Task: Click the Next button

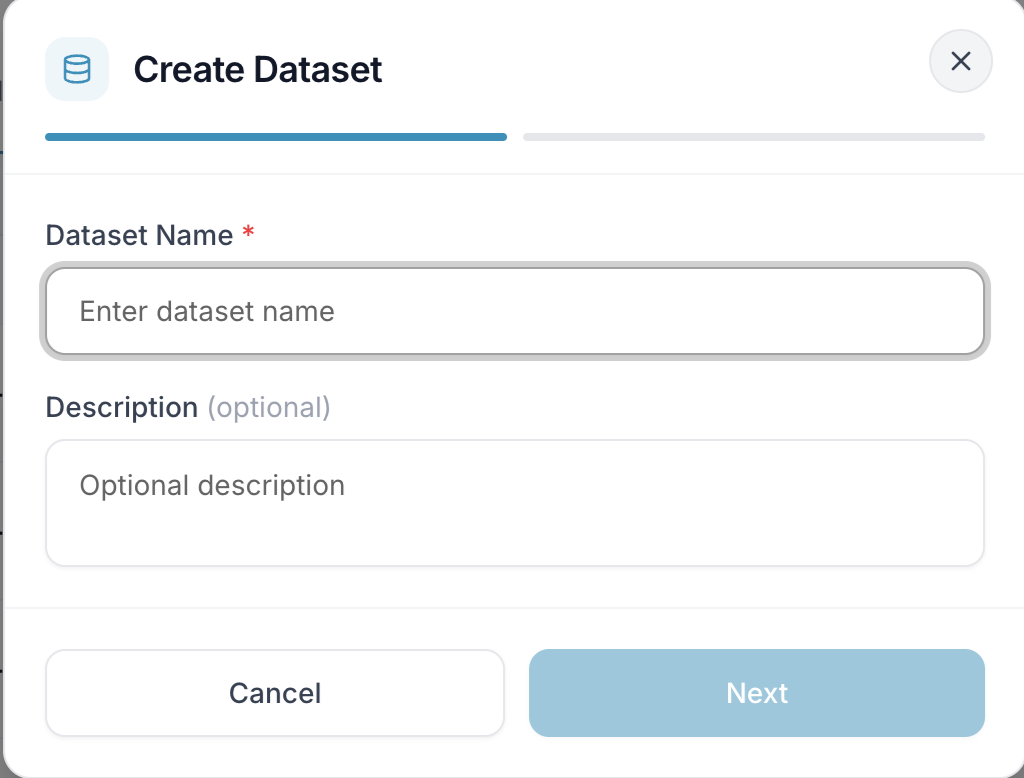Action: (x=757, y=693)
